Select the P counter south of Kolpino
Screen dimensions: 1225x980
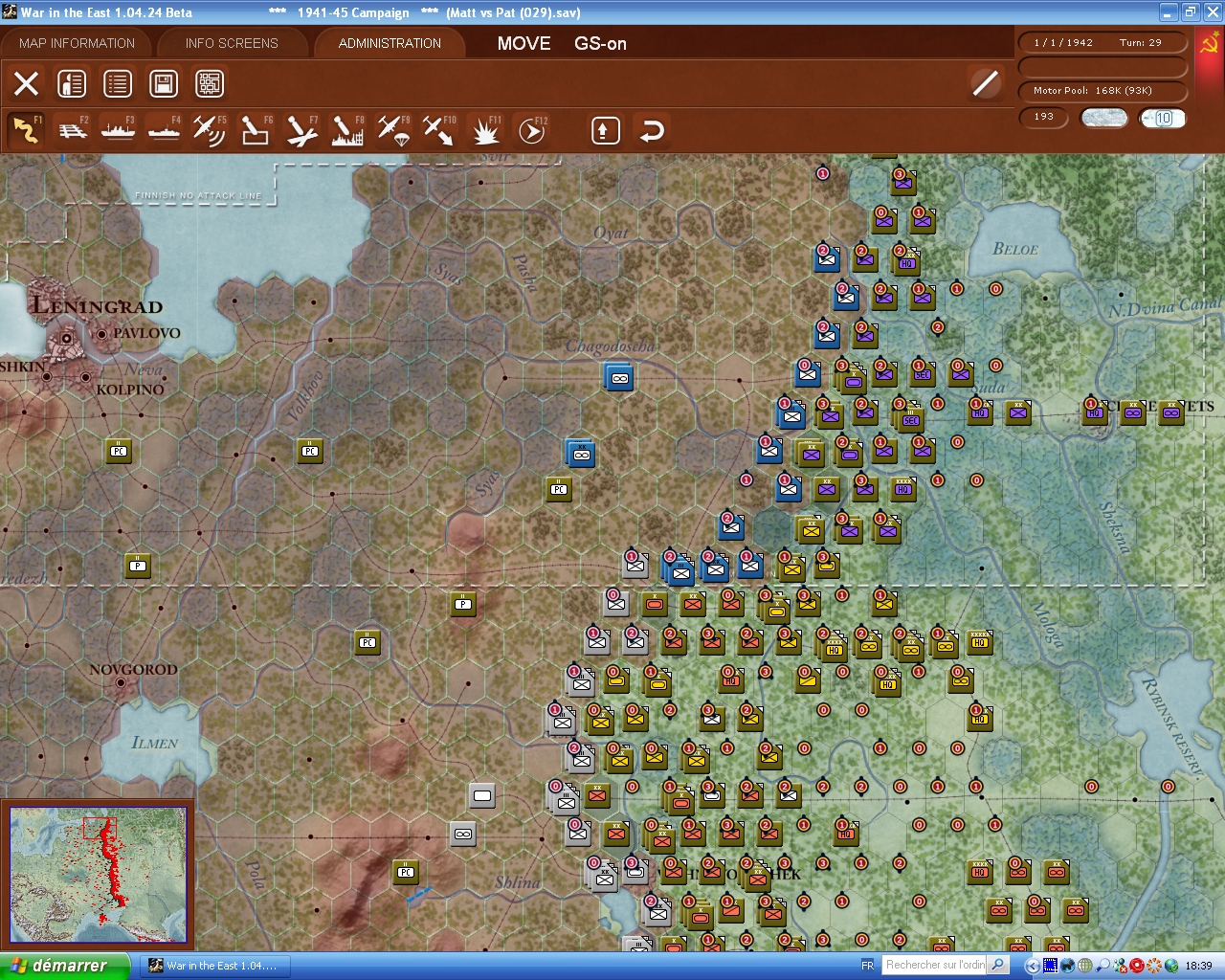138,566
